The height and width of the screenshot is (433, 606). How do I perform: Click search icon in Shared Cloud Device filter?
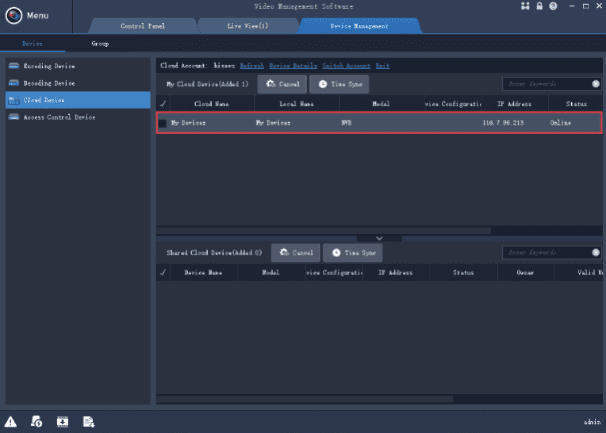tap(595, 253)
